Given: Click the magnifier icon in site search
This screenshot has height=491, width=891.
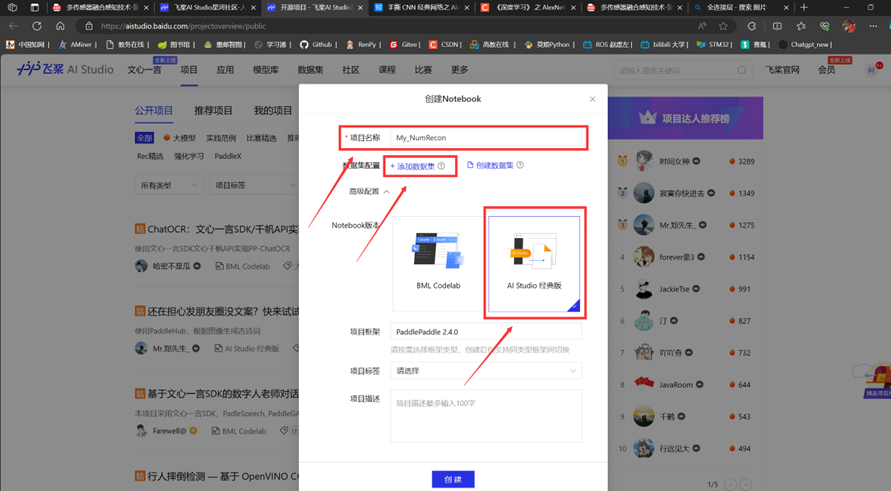Looking at the screenshot, I should click(x=742, y=70).
